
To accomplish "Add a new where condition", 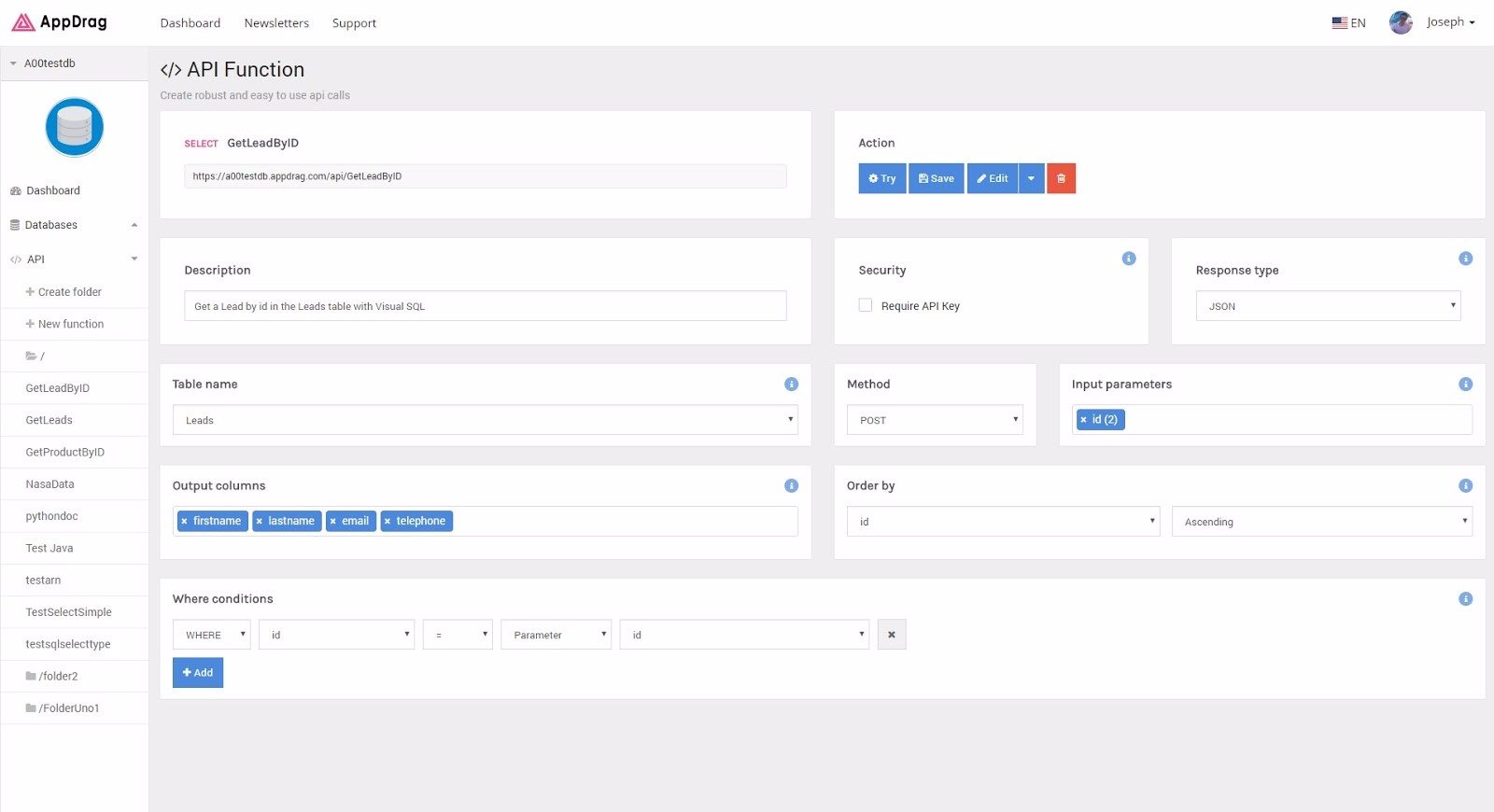I will pyautogui.click(x=198, y=673).
